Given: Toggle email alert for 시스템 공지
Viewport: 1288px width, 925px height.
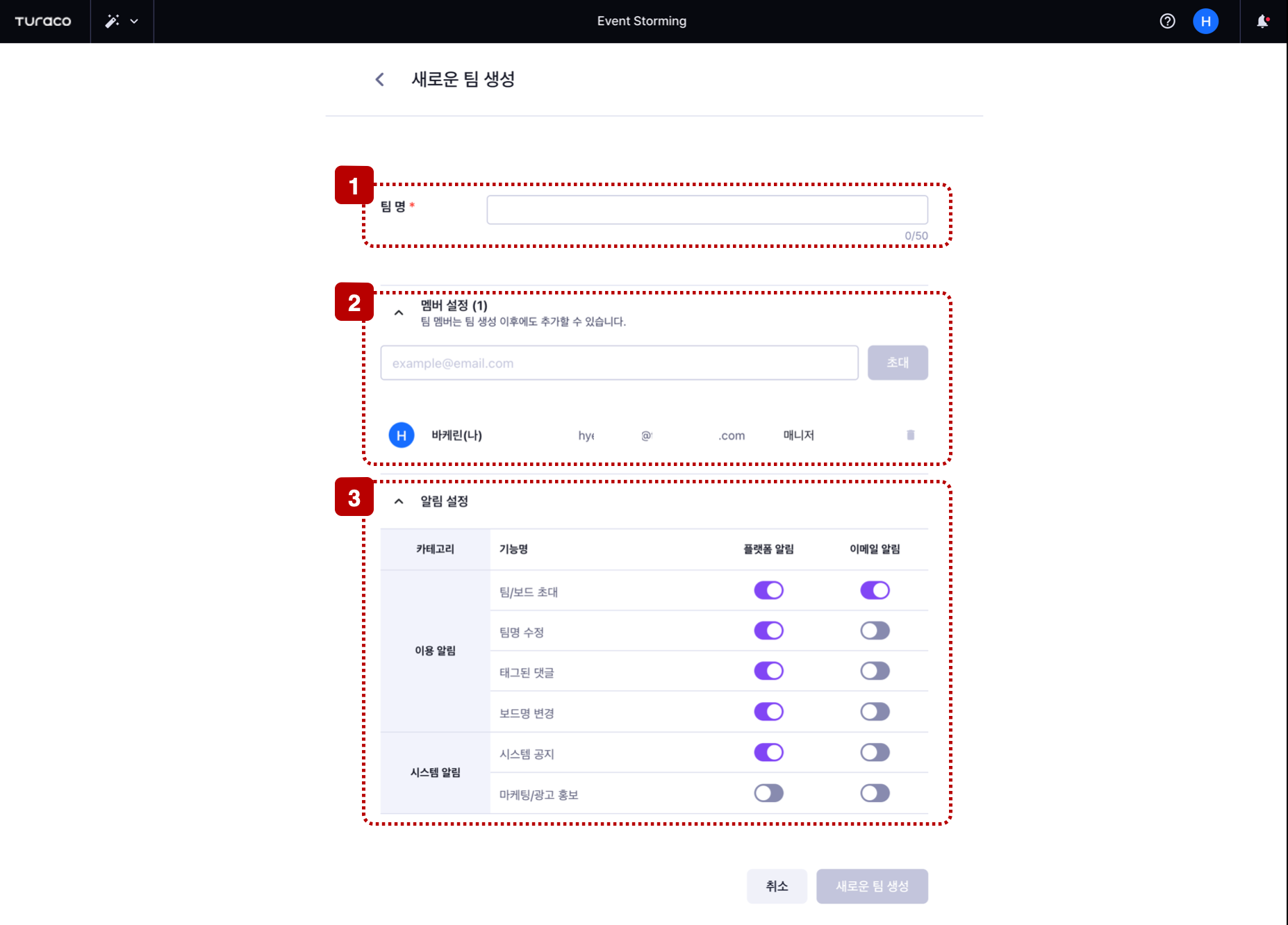Looking at the screenshot, I should [875, 752].
